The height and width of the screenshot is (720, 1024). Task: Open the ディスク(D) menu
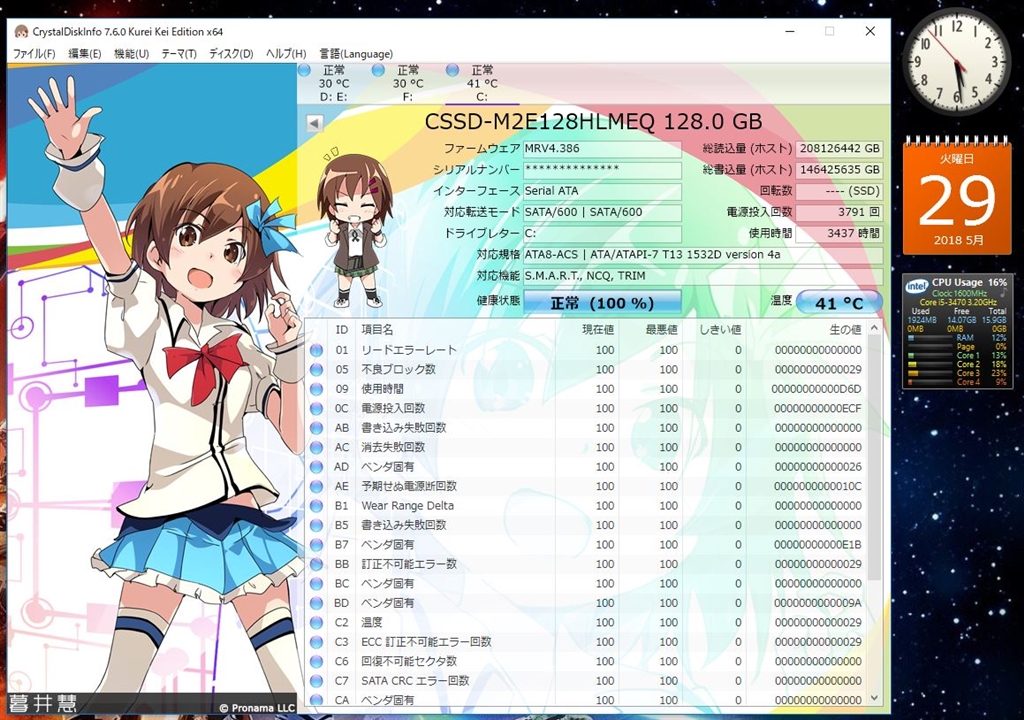[231, 54]
